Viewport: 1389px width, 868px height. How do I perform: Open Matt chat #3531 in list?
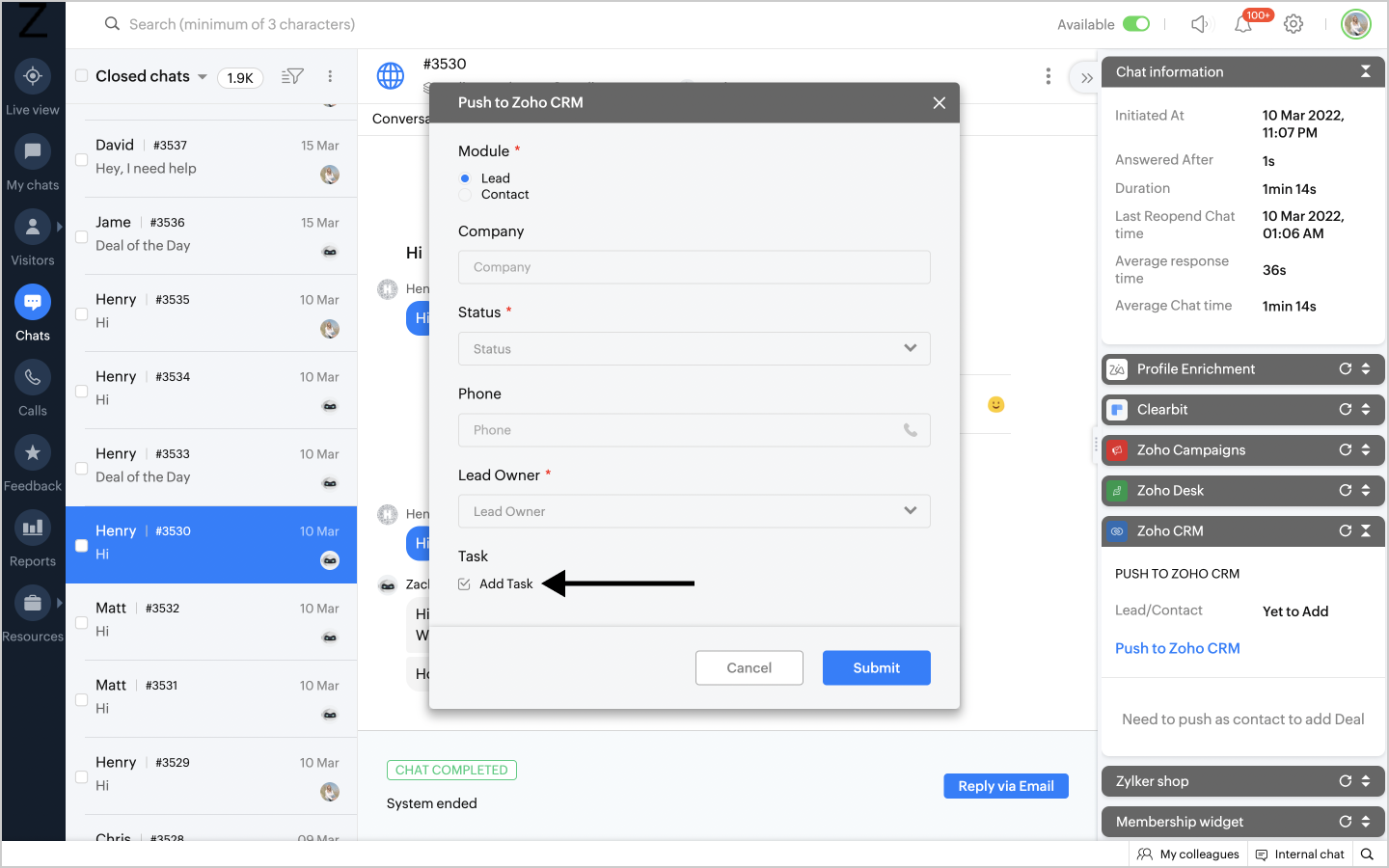(211, 699)
